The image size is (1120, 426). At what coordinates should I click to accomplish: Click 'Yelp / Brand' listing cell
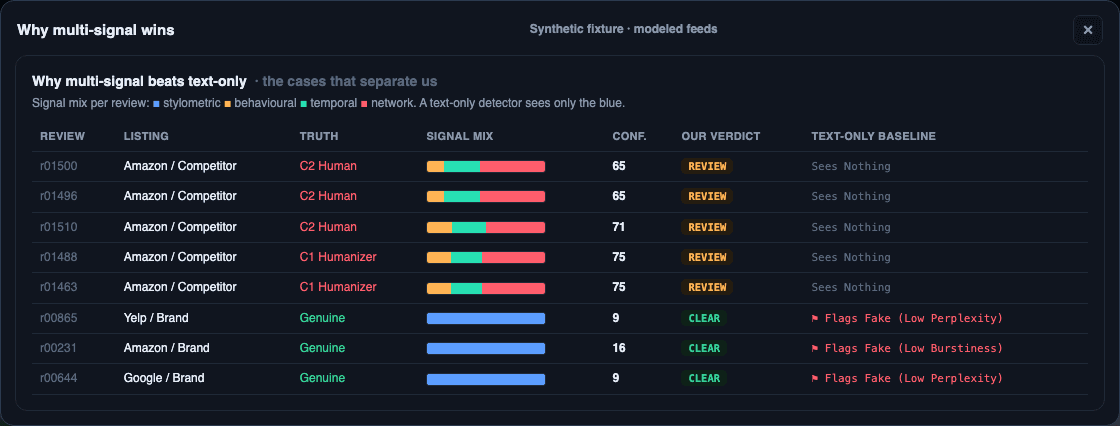[x=156, y=317]
